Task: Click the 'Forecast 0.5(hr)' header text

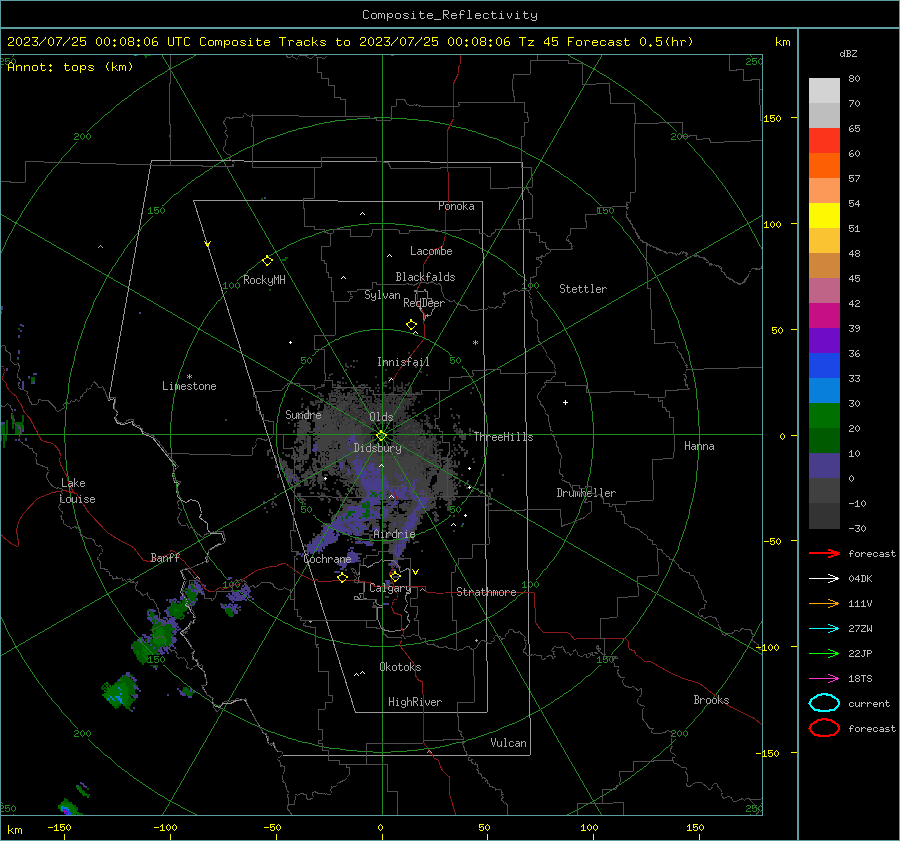Action: 630,42
